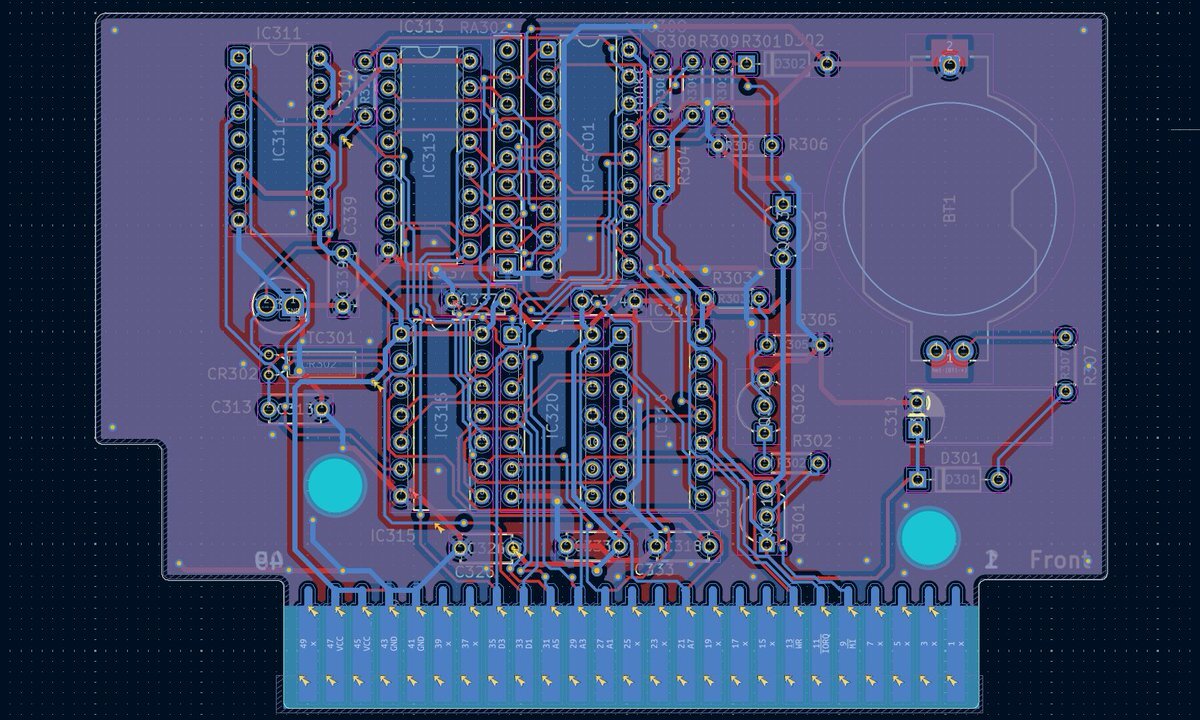
Task: Click the 'CR302' reference label
Action: pos(233,373)
